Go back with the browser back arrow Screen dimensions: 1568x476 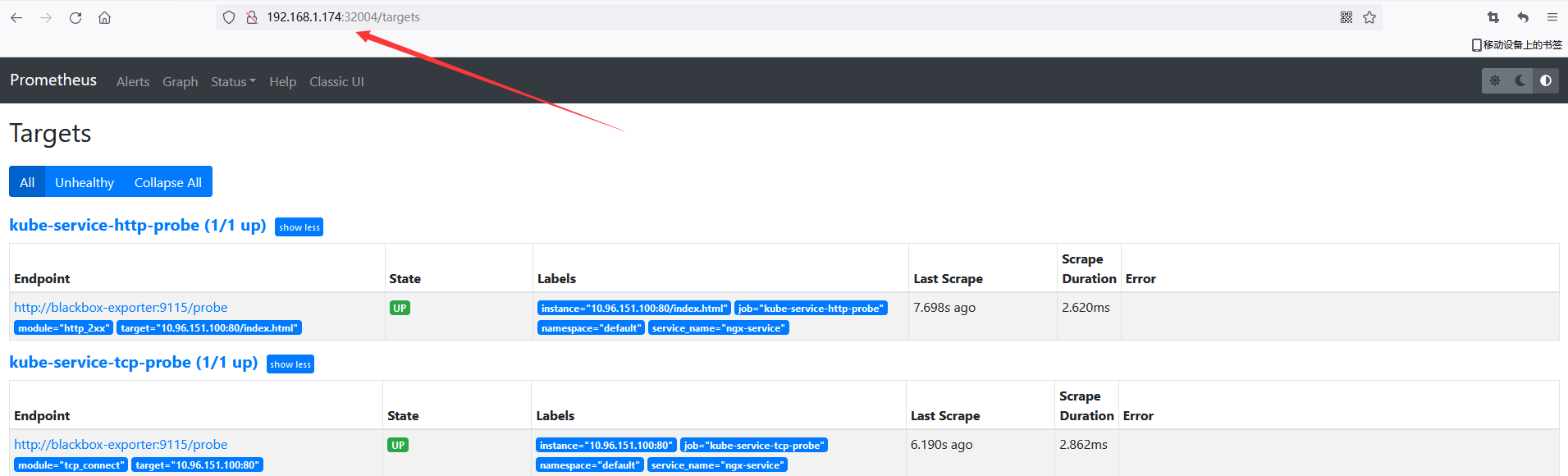pyautogui.click(x=16, y=17)
